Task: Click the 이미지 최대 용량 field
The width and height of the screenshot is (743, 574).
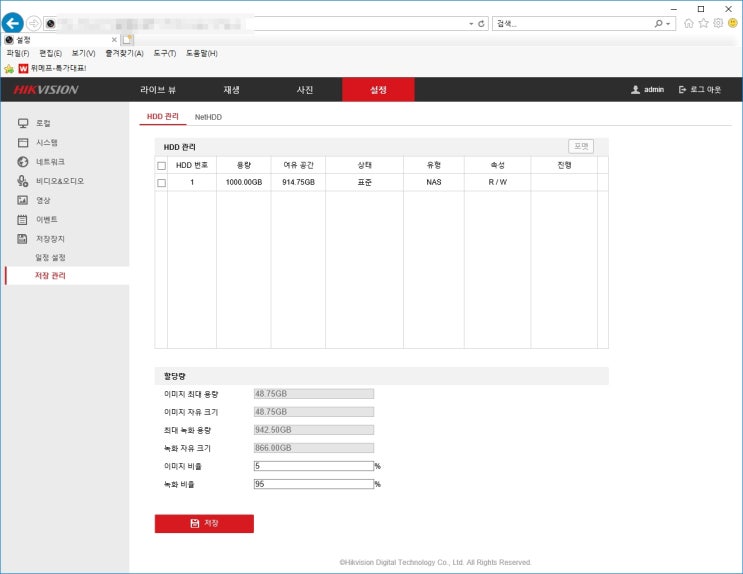Action: 314,394
